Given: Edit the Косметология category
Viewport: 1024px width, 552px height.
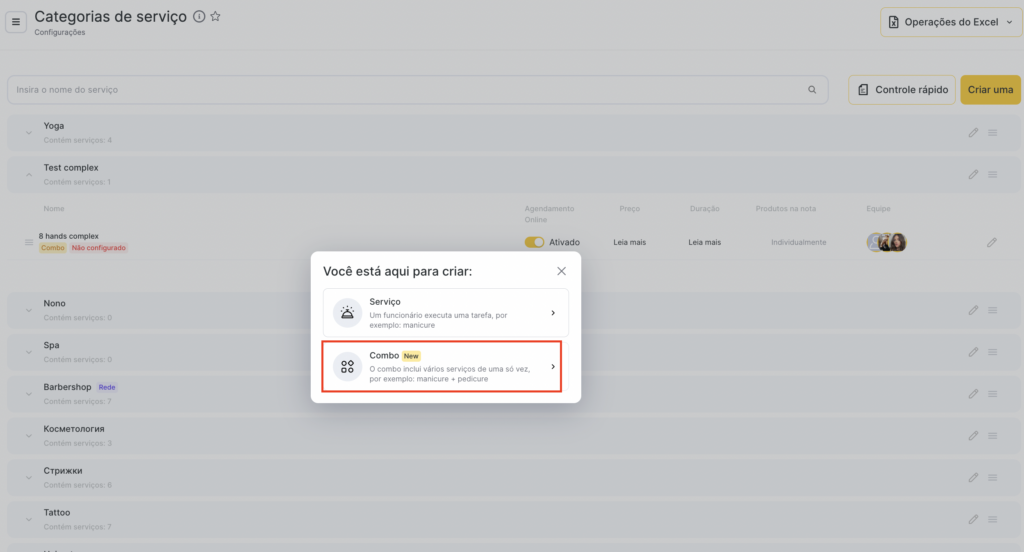Looking at the screenshot, I should [x=973, y=436].
